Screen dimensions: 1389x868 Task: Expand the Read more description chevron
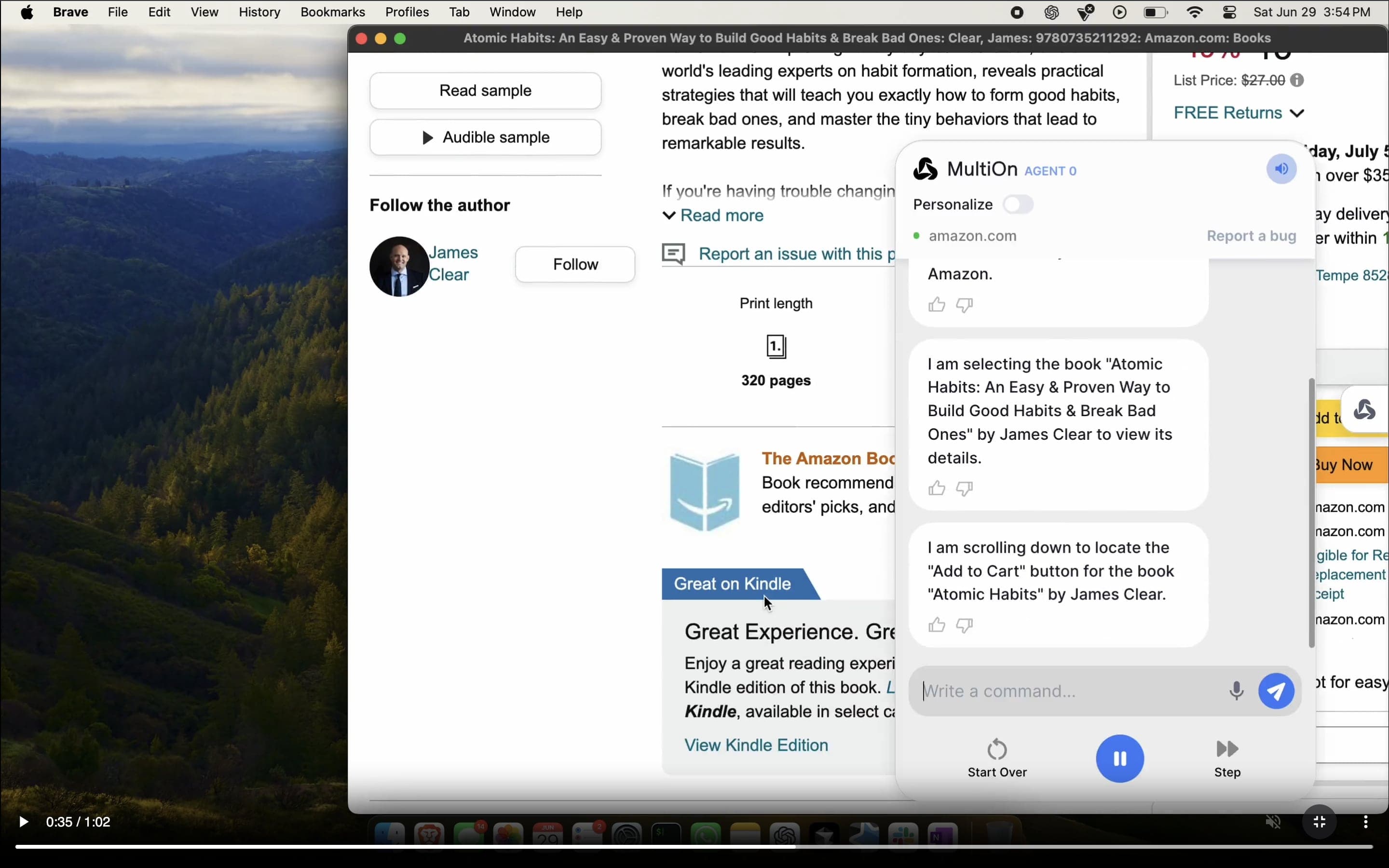coord(668,215)
